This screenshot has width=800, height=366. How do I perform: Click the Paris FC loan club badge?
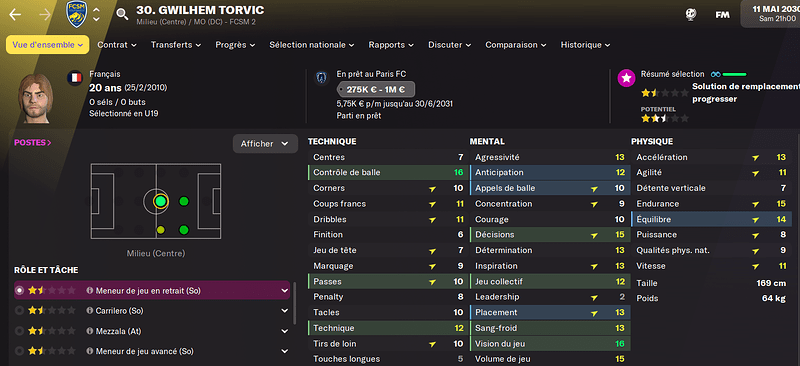[321, 79]
